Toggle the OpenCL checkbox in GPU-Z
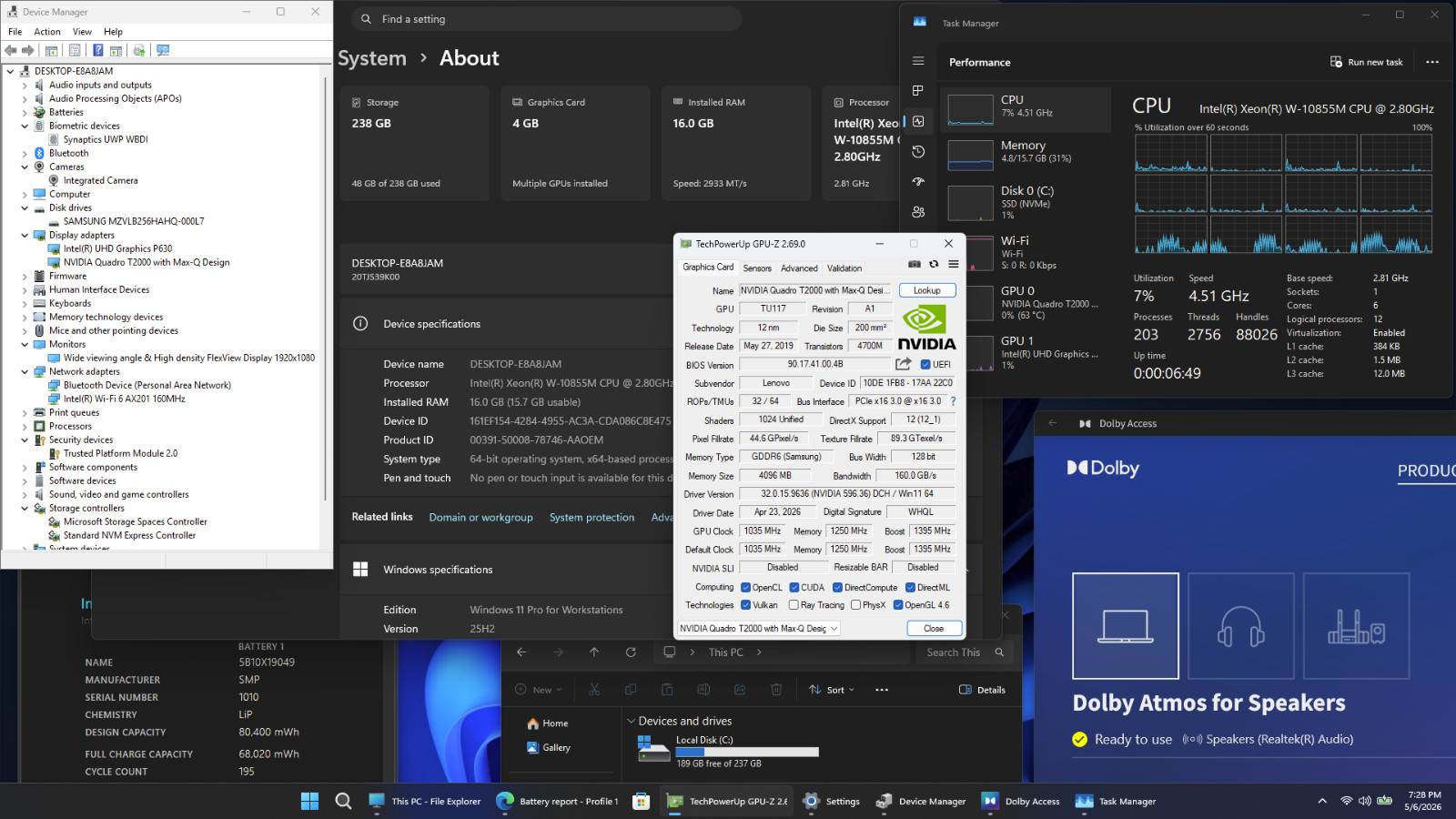 (746, 588)
